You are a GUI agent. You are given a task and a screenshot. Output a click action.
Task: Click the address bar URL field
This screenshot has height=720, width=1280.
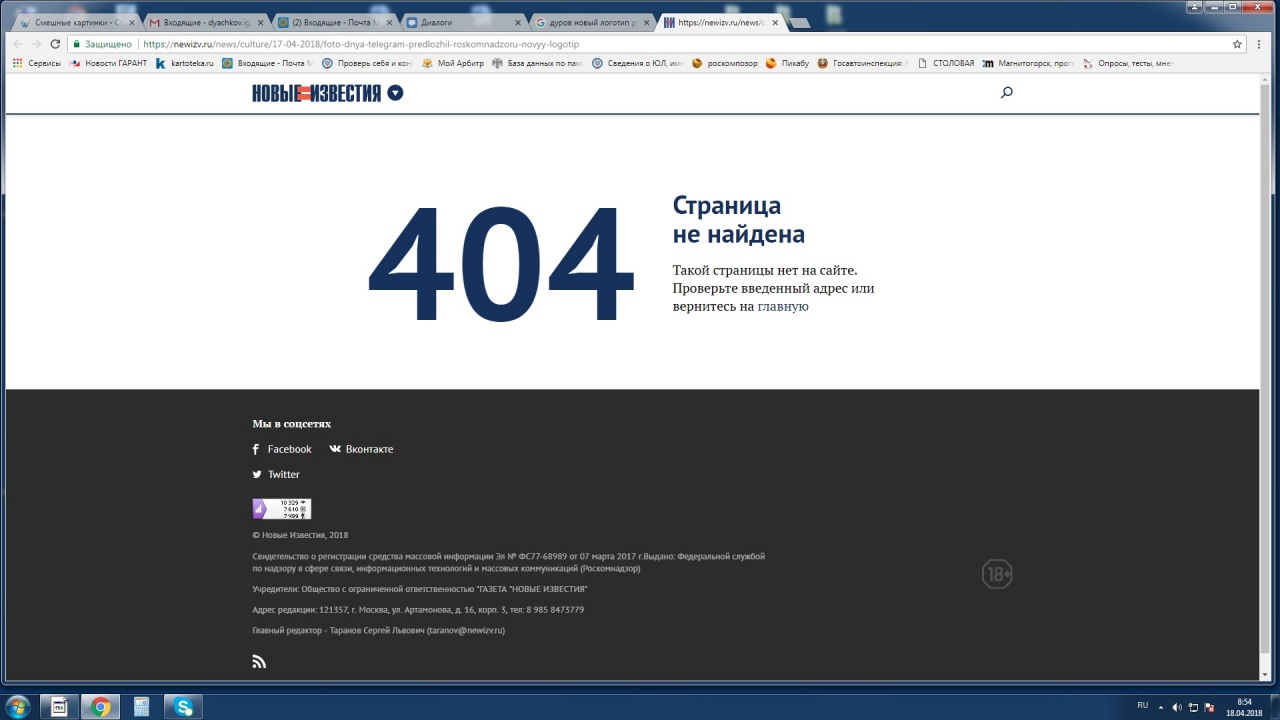600,44
